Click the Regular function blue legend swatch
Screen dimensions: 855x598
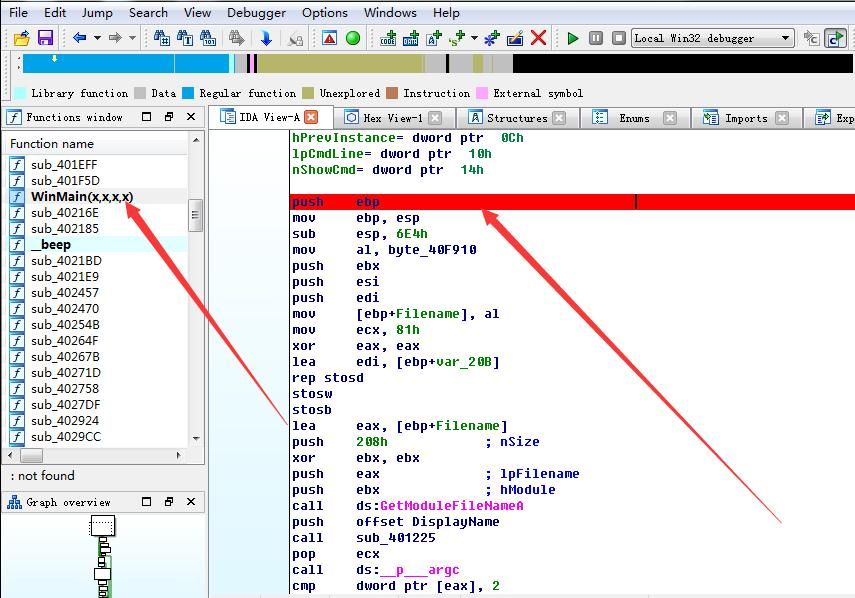point(188,93)
